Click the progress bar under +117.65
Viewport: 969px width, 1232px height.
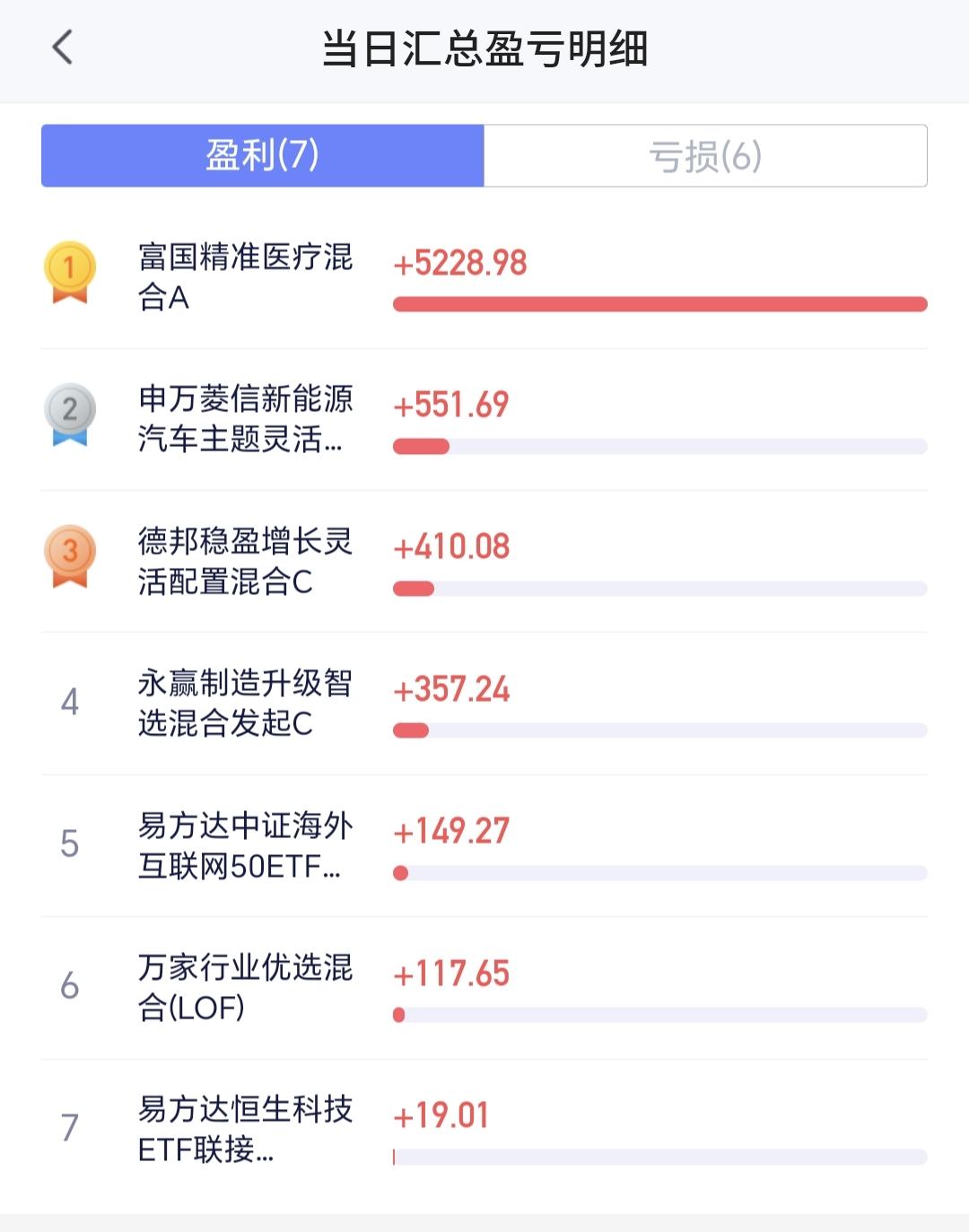pyautogui.click(x=660, y=1015)
